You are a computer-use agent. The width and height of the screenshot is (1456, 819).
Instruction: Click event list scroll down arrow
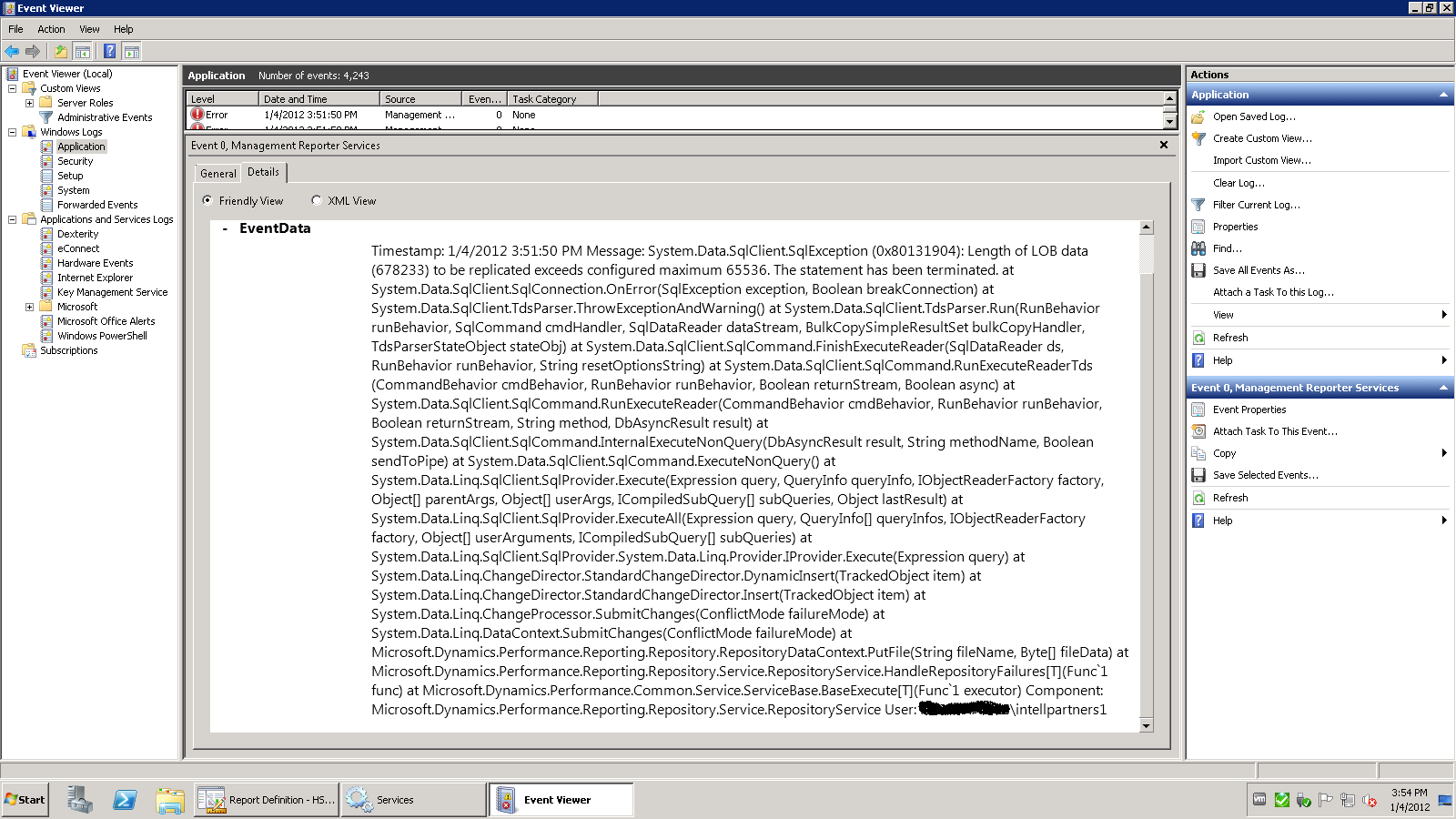[1170, 120]
